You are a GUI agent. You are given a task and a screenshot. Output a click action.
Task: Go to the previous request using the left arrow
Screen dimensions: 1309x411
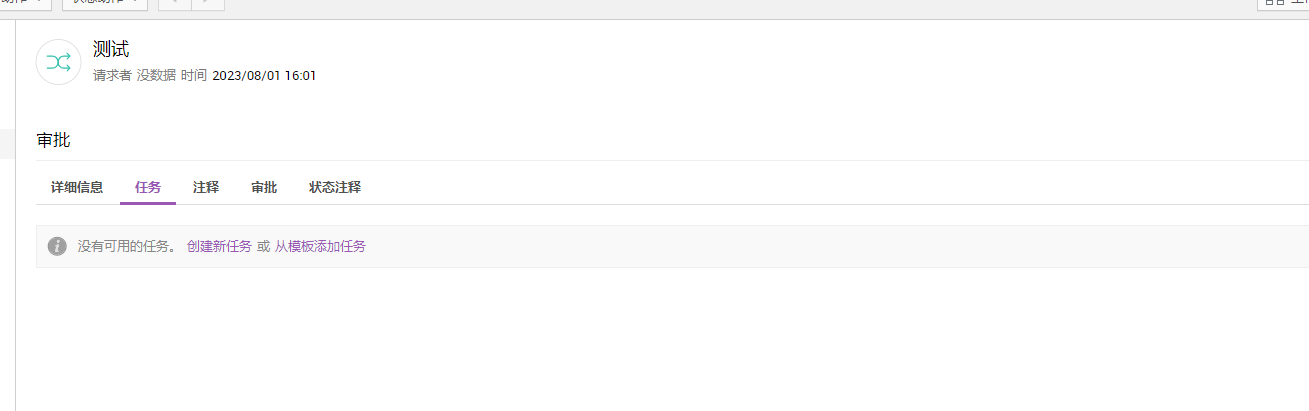[174, 4]
